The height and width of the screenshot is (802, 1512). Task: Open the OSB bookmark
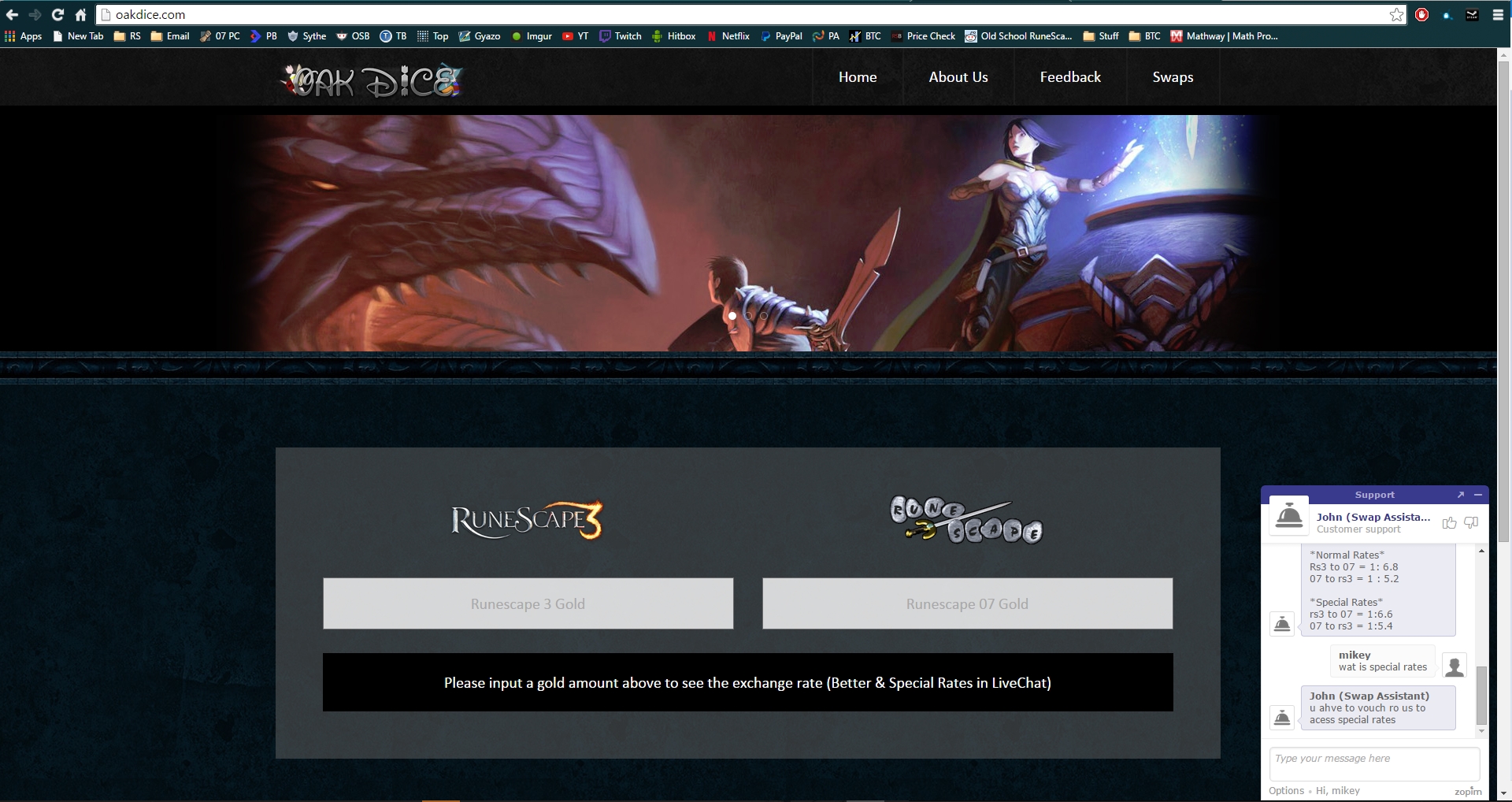(x=353, y=36)
